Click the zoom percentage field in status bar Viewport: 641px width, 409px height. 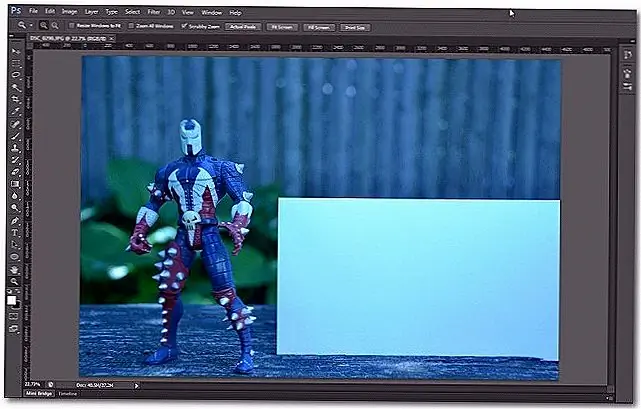(32, 384)
